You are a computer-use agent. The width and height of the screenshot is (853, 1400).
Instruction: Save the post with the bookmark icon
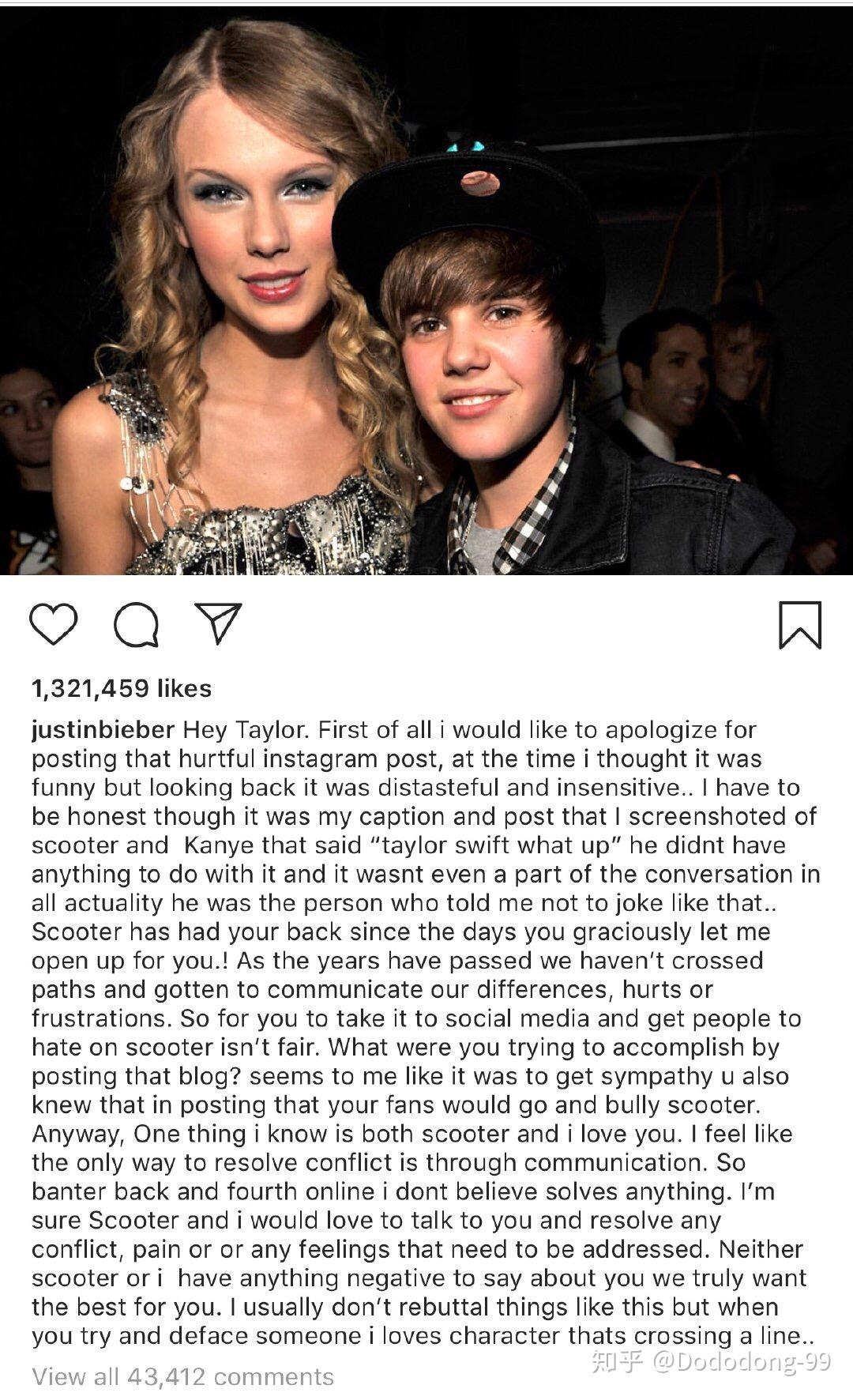click(x=800, y=625)
